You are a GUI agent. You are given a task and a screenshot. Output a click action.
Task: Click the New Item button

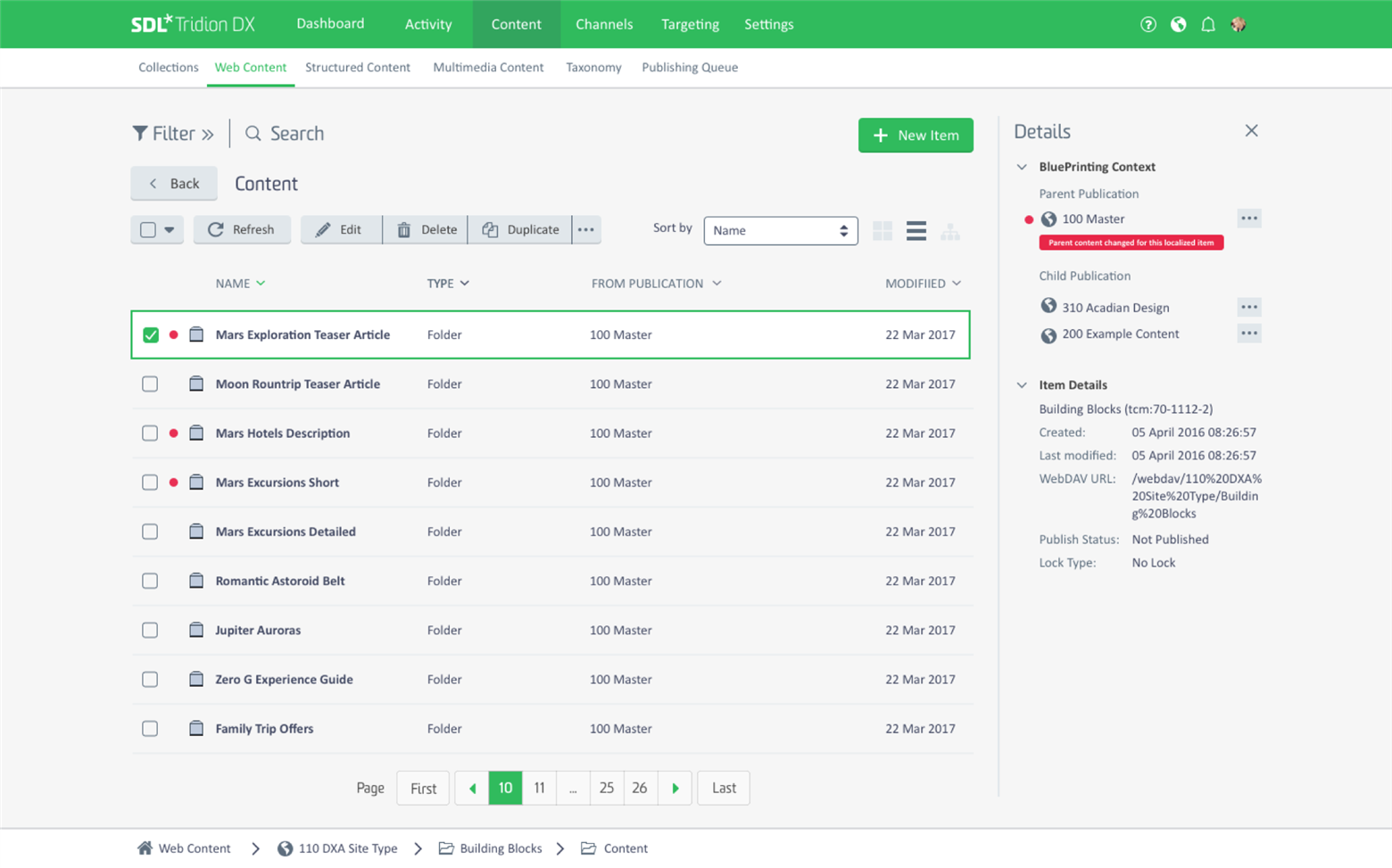916,136
